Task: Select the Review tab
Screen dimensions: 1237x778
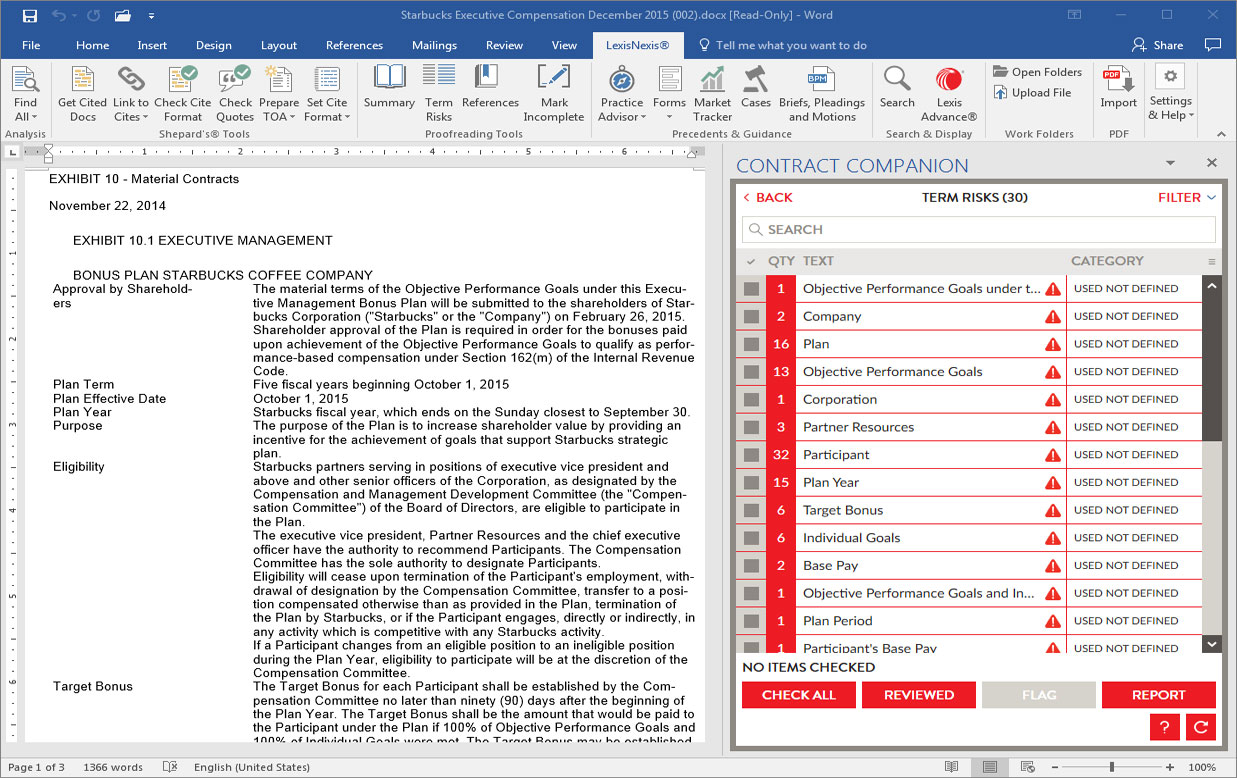Action: pyautogui.click(x=504, y=45)
